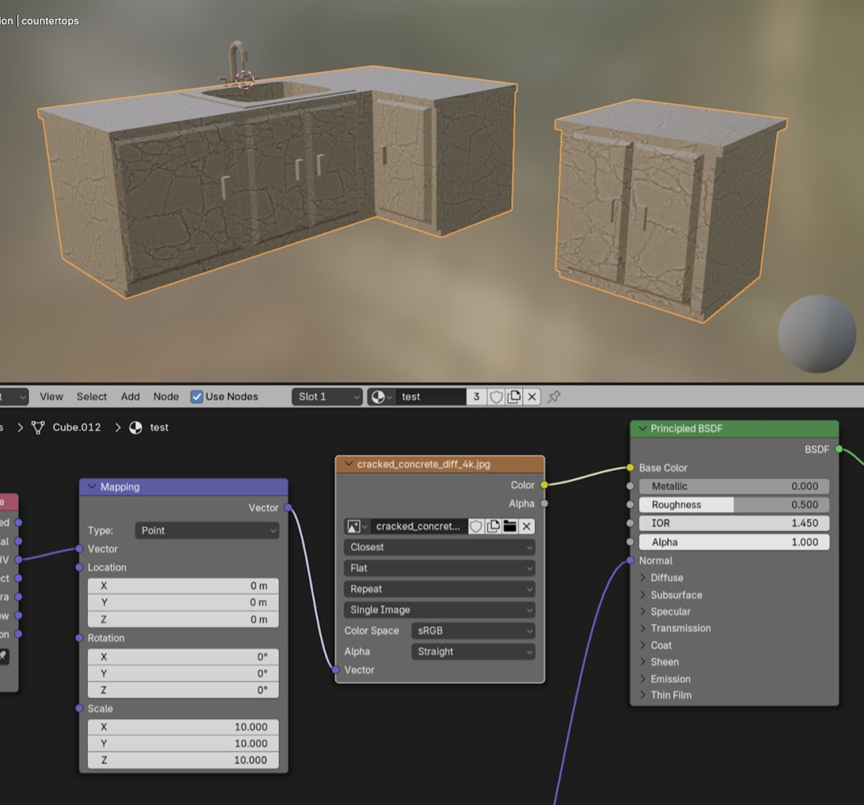
Task: Click the Location Y field
Action: (x=183, y=602)
